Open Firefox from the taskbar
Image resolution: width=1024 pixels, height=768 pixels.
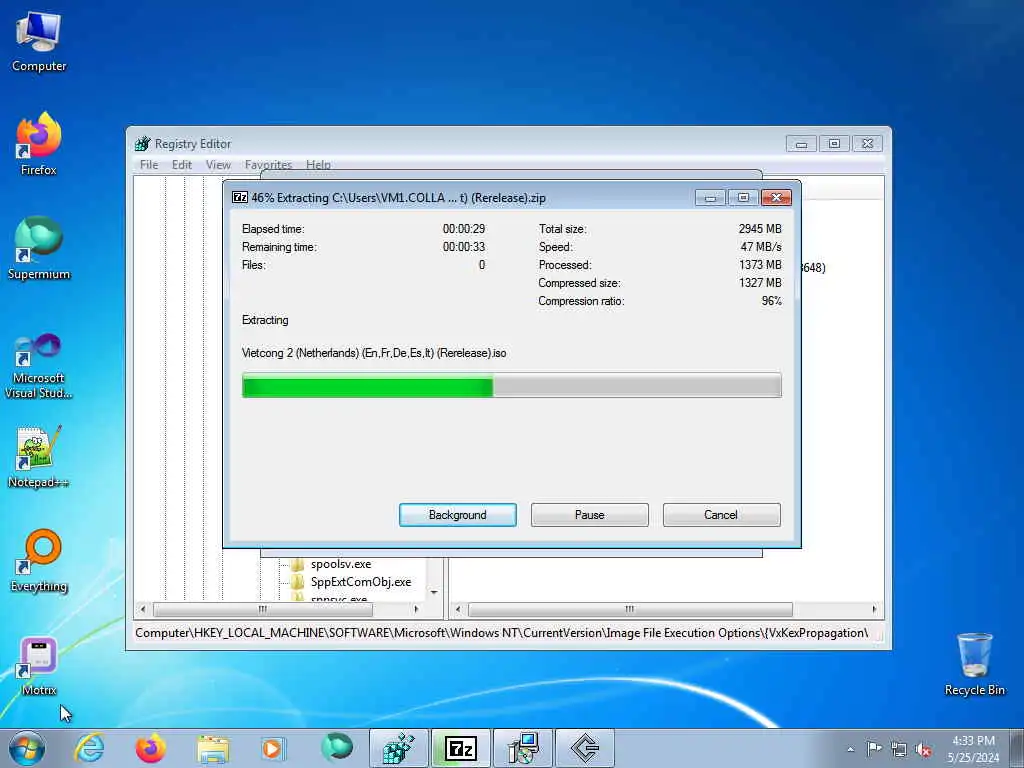tap(150, 748)
